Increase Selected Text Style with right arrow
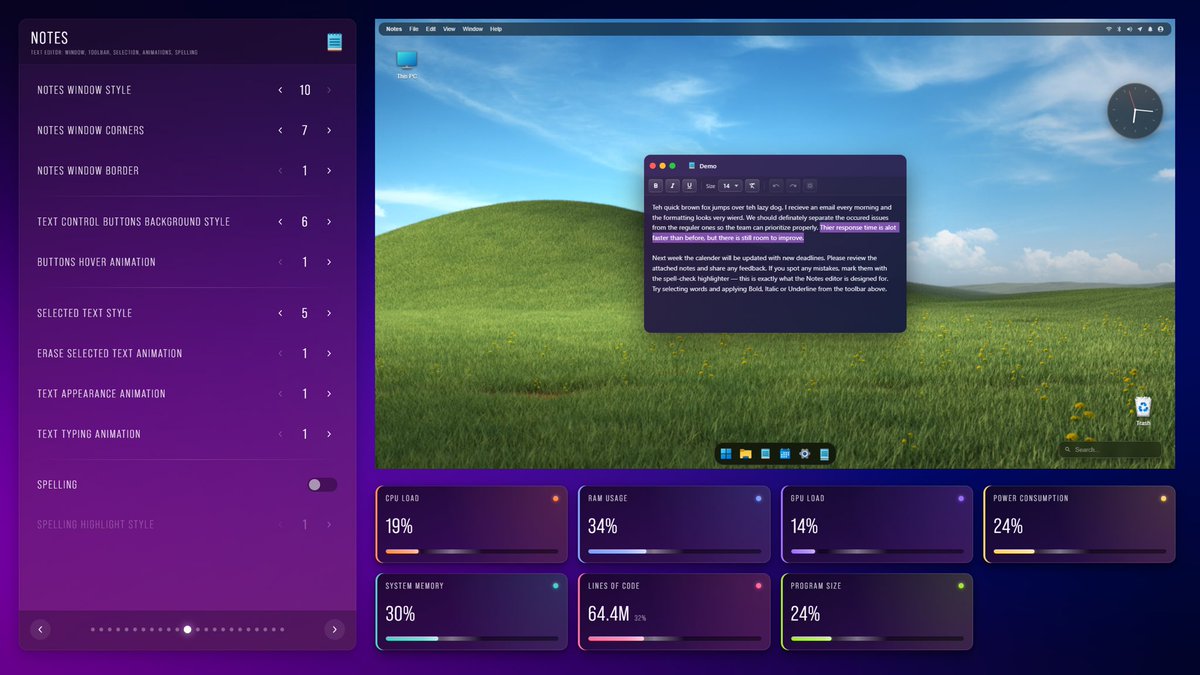Screen dimensions: 1200x675 click(329, 313)
